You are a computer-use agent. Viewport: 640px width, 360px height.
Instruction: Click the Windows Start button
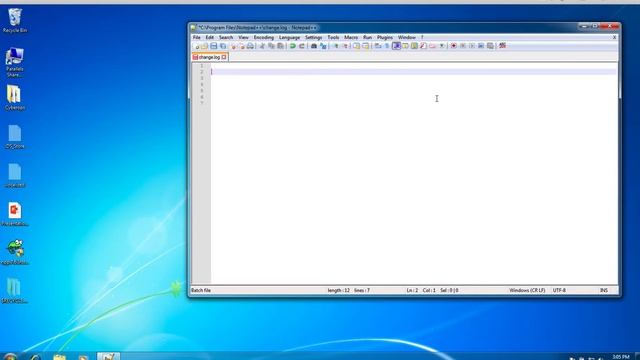tap(11, 356)
